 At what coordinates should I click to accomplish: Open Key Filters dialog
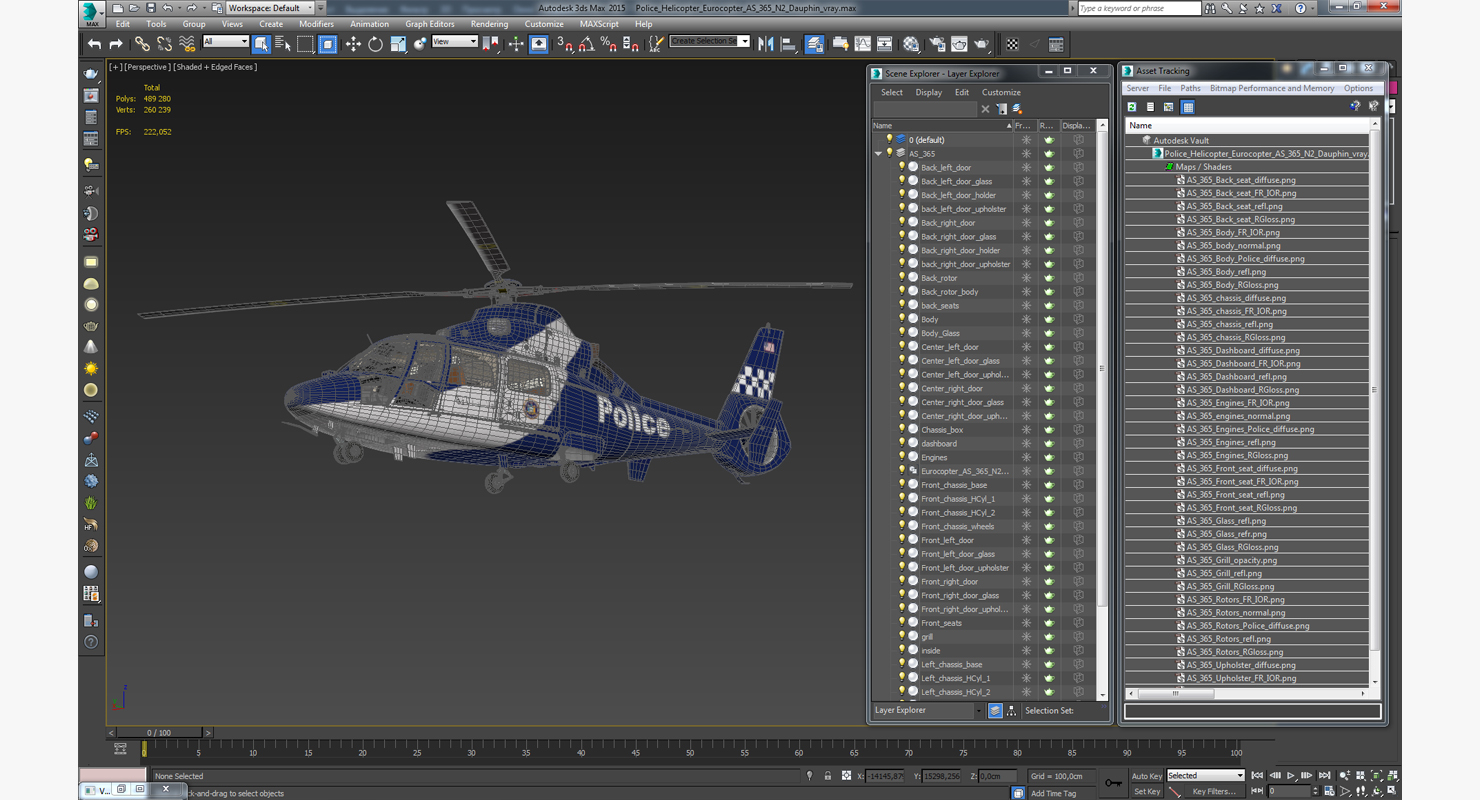[x=1214, y=791]
